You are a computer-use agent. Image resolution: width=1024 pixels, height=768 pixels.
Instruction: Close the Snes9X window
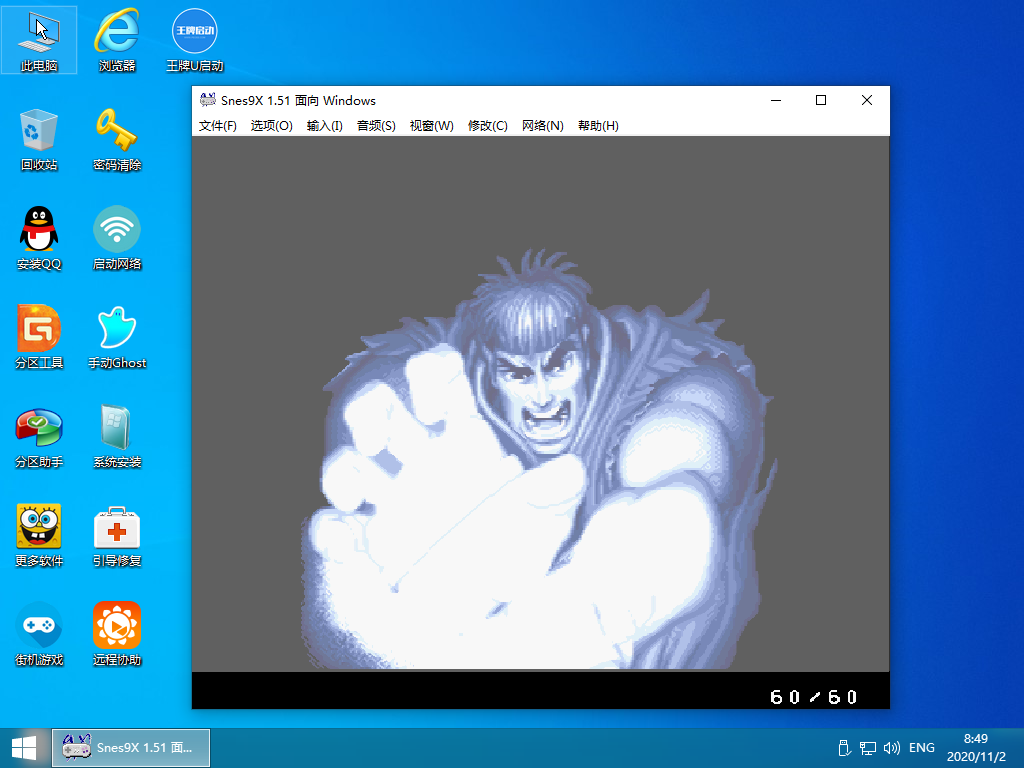click(x=867, y=100)
